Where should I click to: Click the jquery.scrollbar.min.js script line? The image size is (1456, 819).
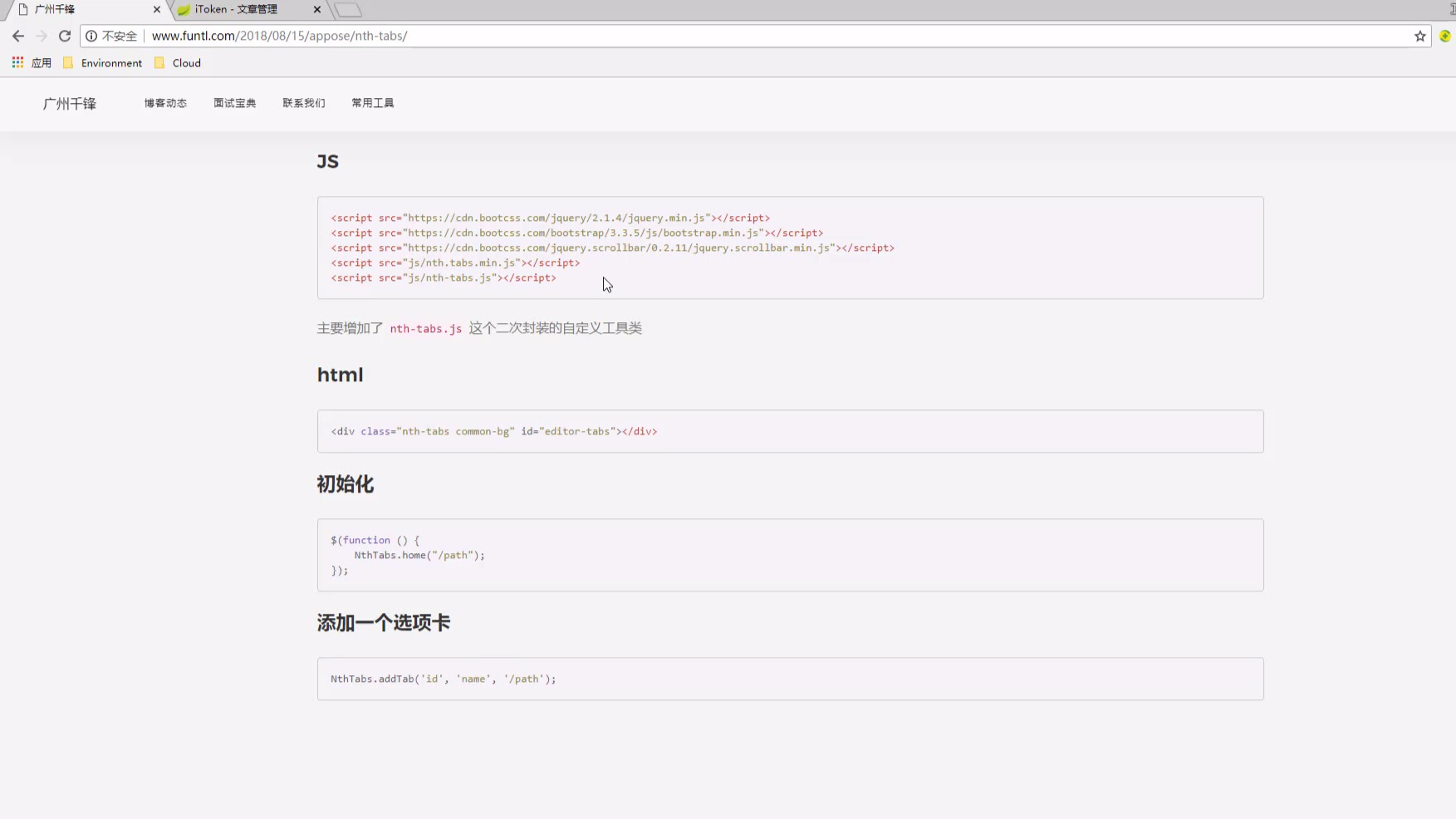[612, 248]
